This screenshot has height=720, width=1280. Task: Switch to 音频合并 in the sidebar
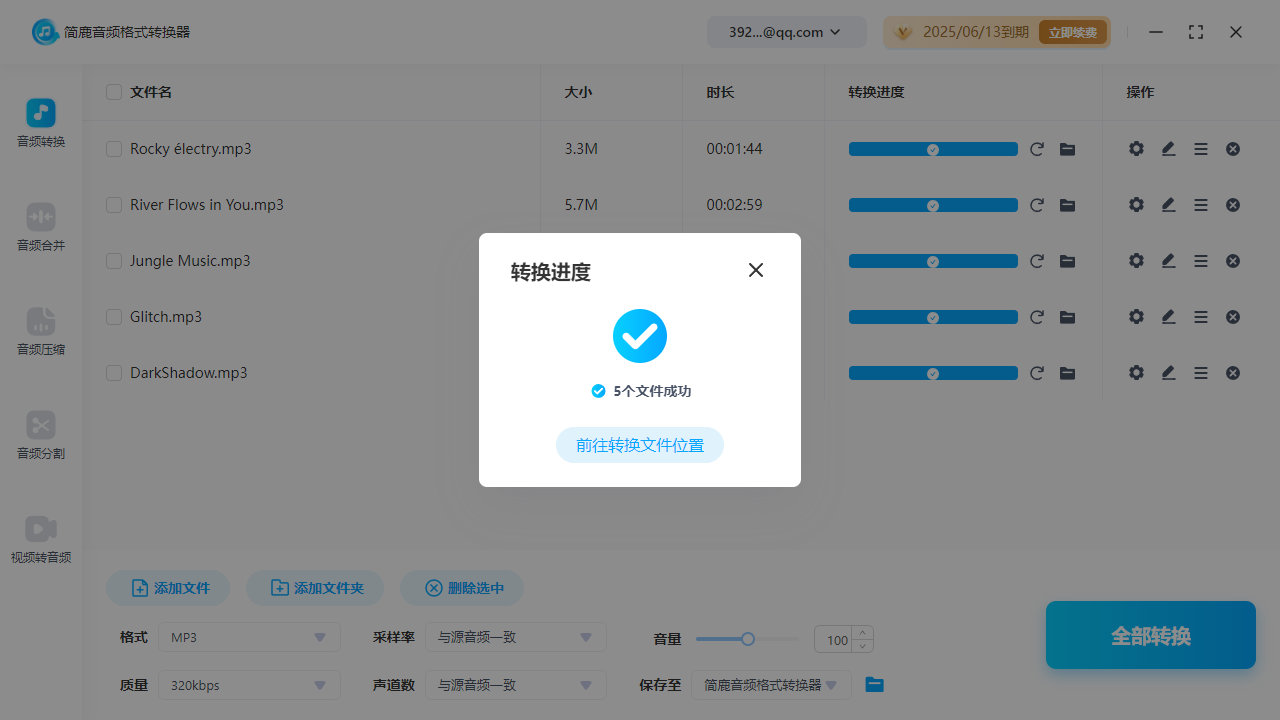click(x=41, y=227)
